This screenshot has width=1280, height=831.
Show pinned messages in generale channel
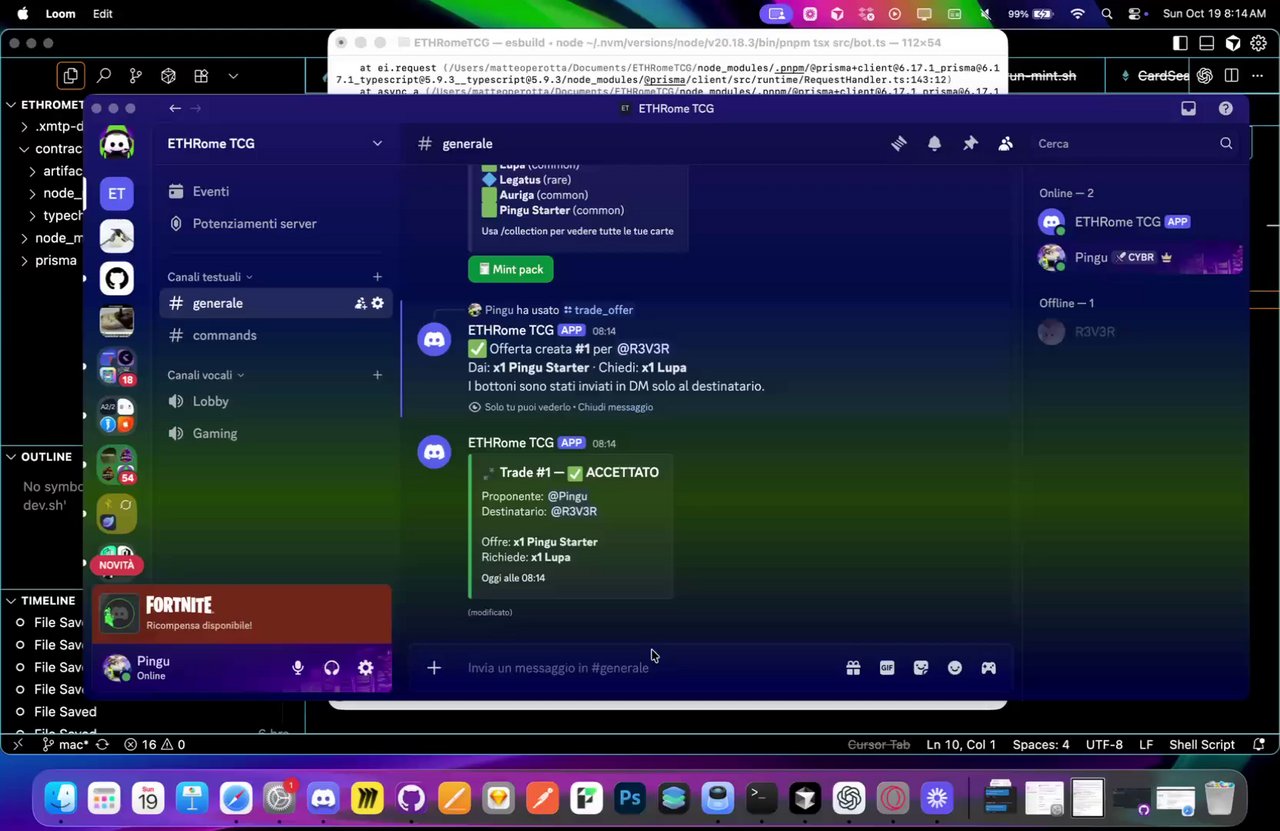point(970,144)
